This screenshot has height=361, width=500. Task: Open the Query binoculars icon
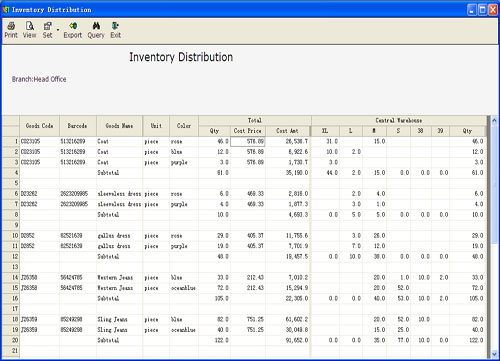pos(96,30)
